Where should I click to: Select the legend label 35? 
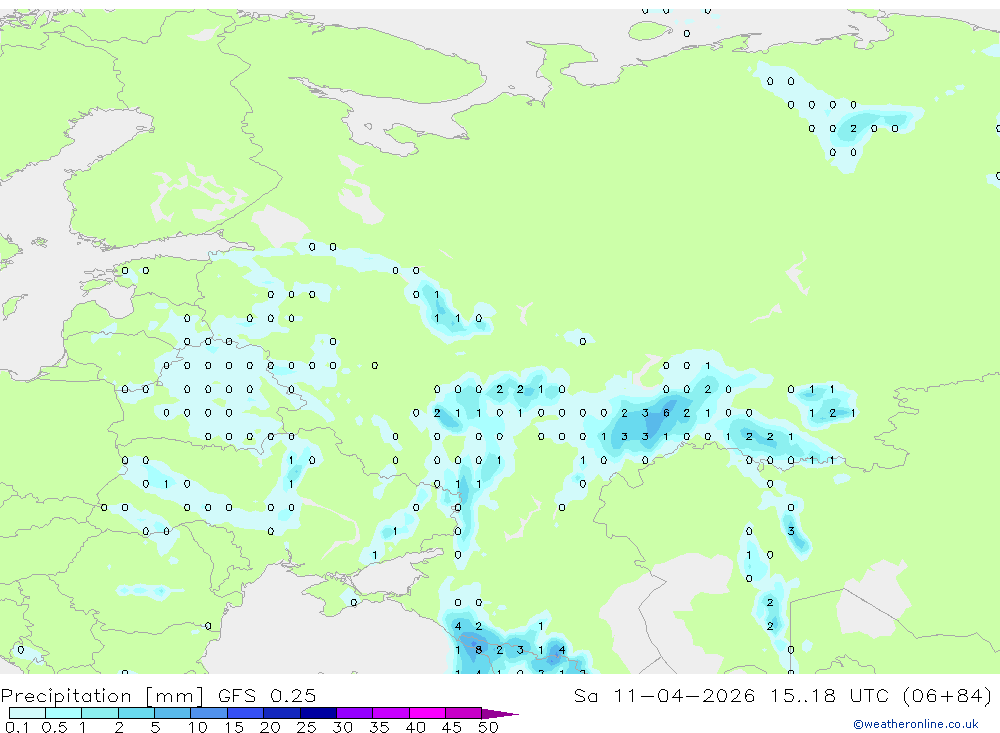tap(379, 727)
